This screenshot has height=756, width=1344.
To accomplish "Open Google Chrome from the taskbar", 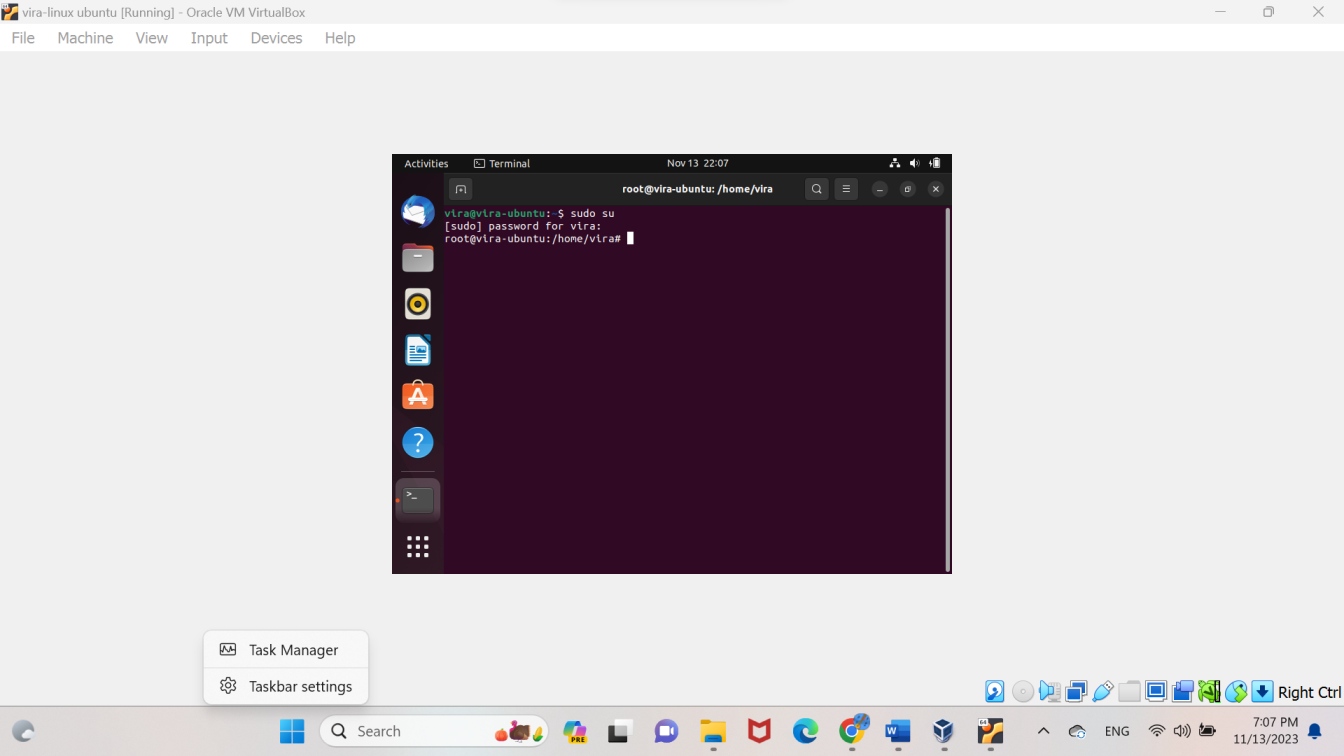I will click(853, 732).
